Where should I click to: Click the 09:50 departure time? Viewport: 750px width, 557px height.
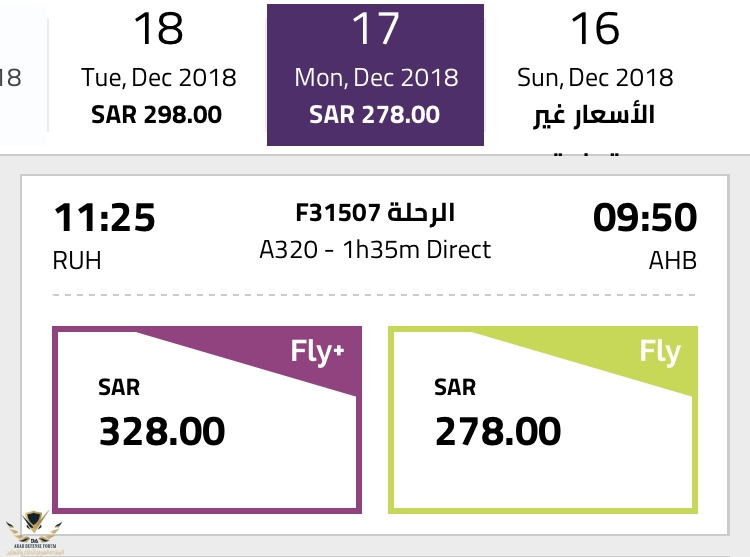(x=645, y=218)
